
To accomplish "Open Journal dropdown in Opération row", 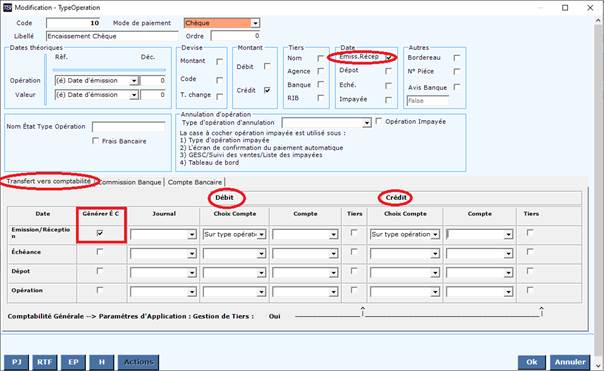I will click(192, 292).
